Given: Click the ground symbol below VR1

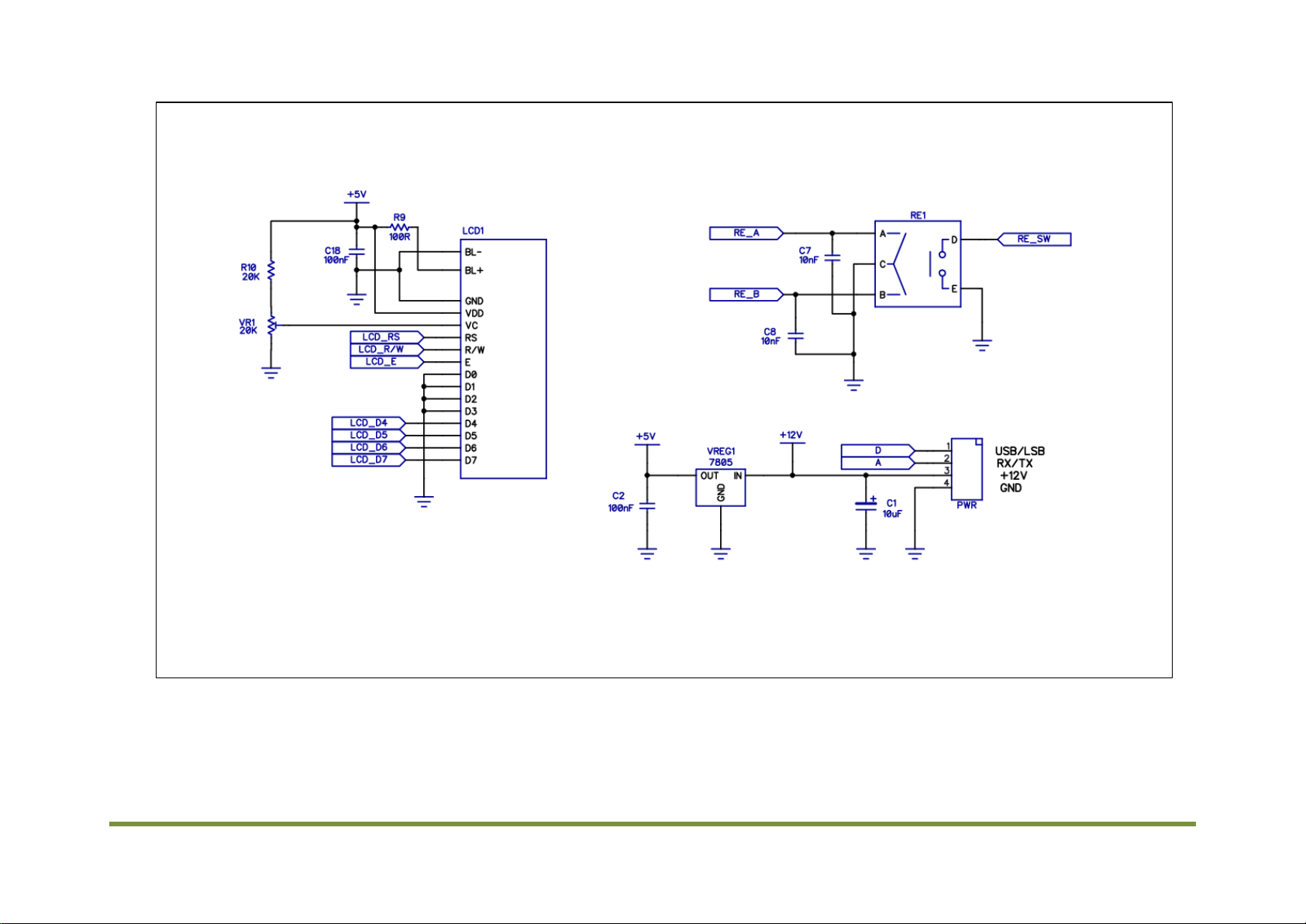Looking at the screenshot, I should pyautogui.click(x=271, y=373).
